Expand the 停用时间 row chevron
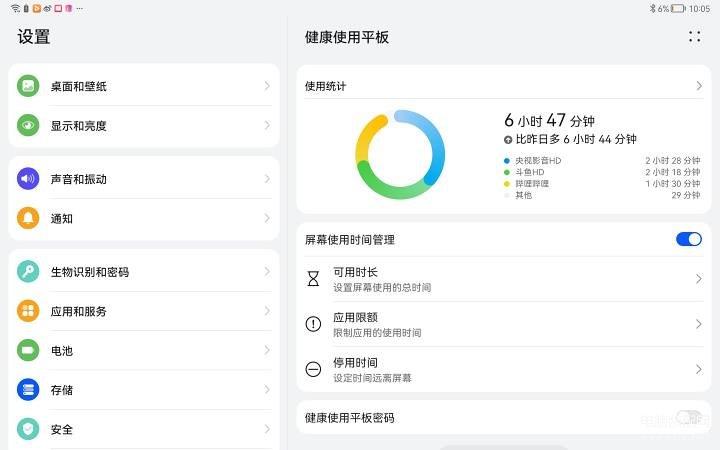Image resolution: width=720 pixels, height=450 pixels. [x=699, y=369]
